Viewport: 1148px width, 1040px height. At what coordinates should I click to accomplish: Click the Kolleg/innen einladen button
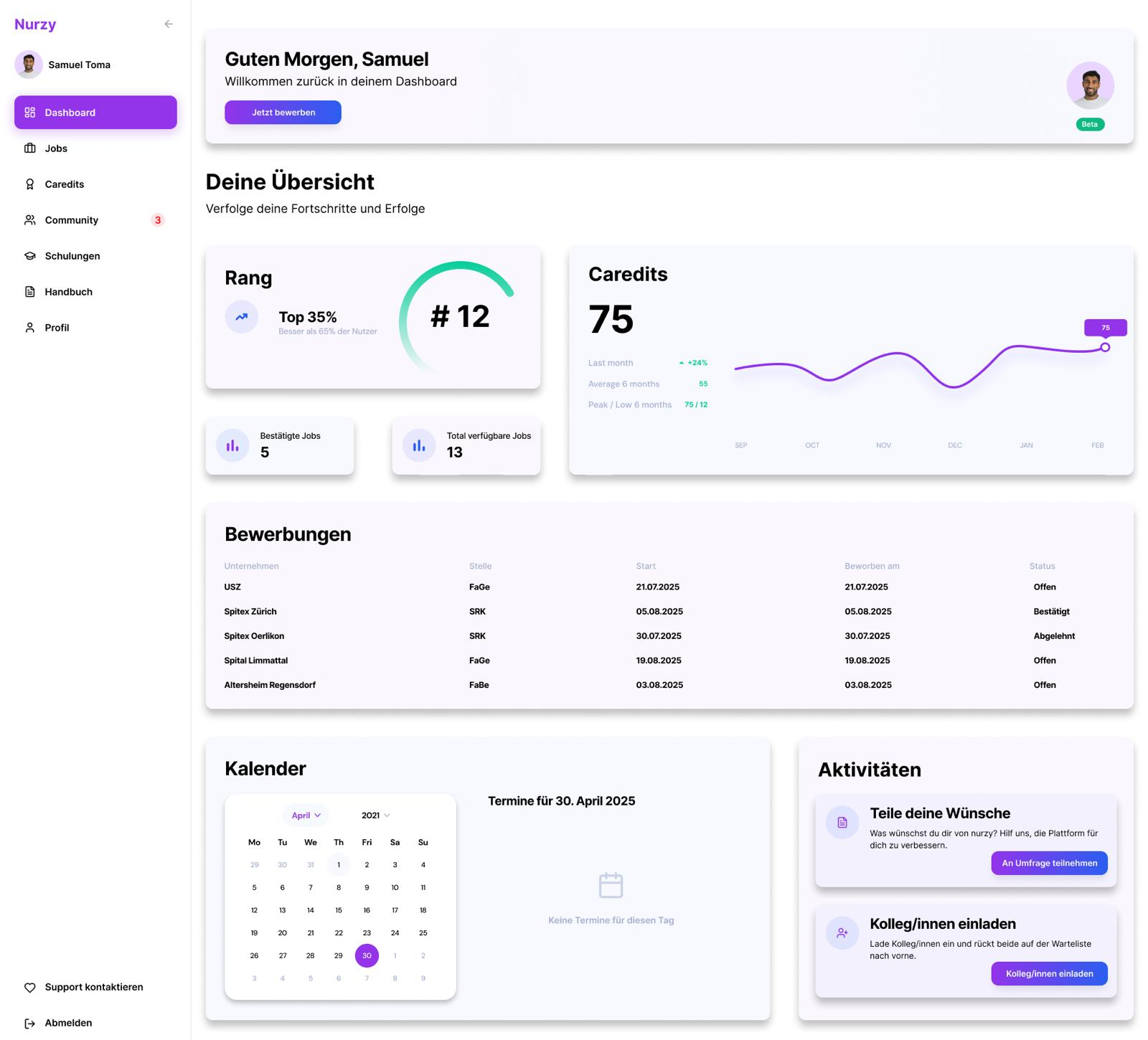(x=1049, y=974)
